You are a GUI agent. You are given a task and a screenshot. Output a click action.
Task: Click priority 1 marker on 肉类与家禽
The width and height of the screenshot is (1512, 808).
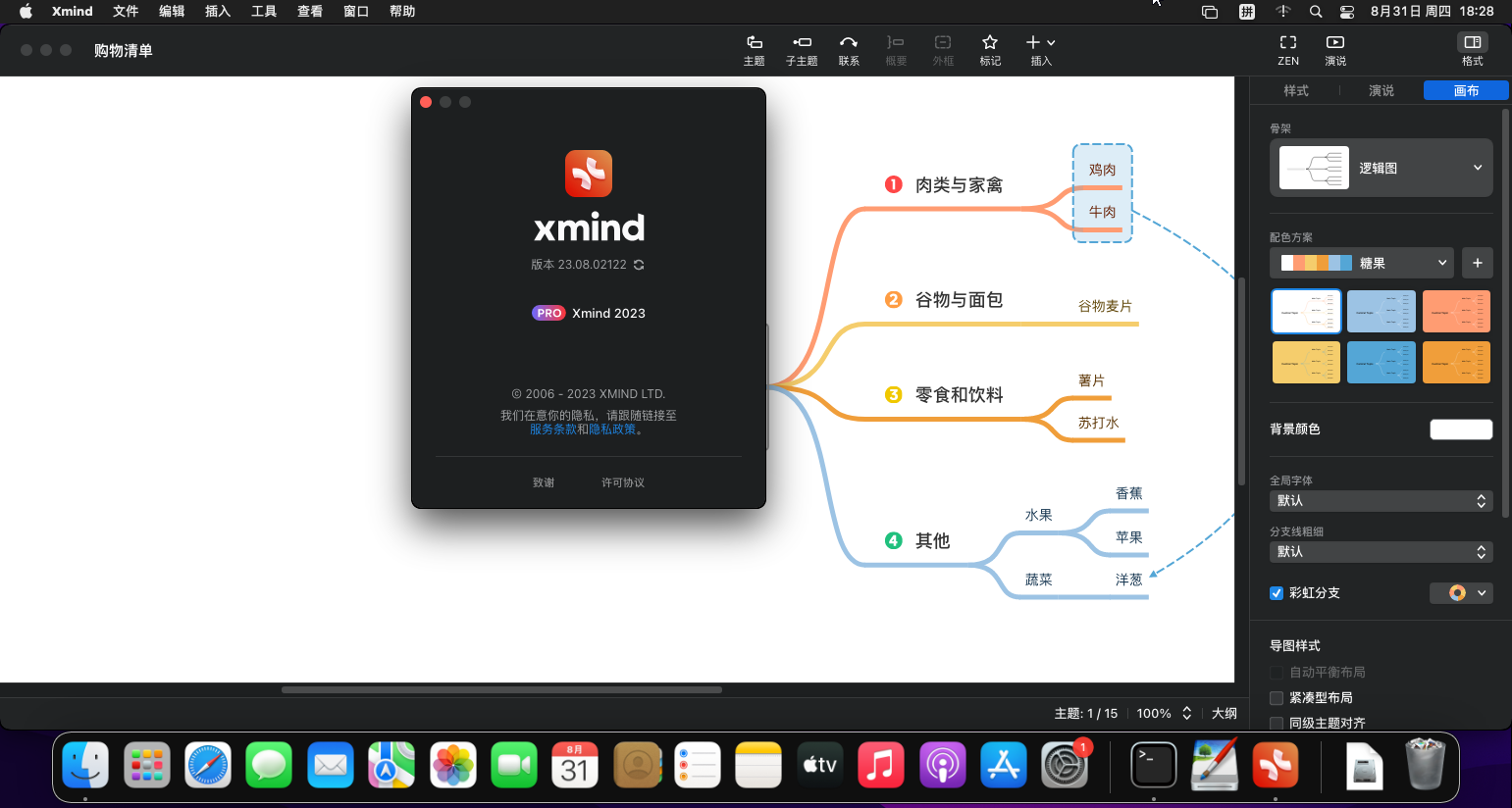(x=893, y=184)
